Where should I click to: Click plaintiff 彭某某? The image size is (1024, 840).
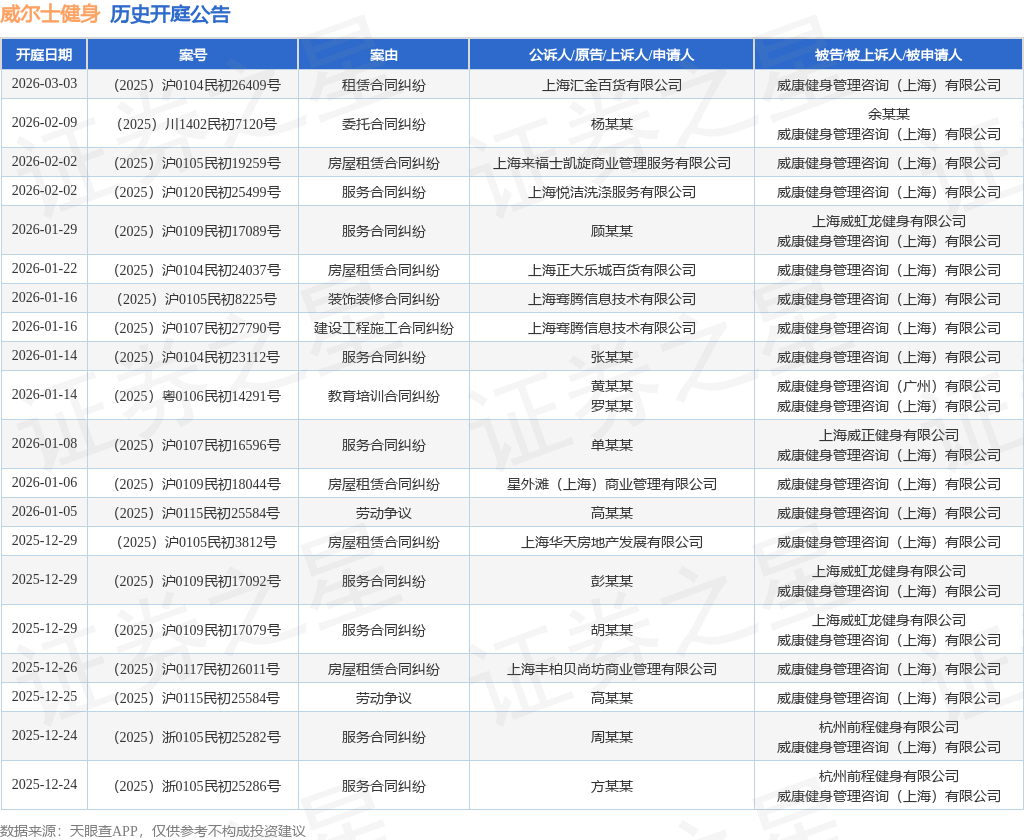(612, 581)
